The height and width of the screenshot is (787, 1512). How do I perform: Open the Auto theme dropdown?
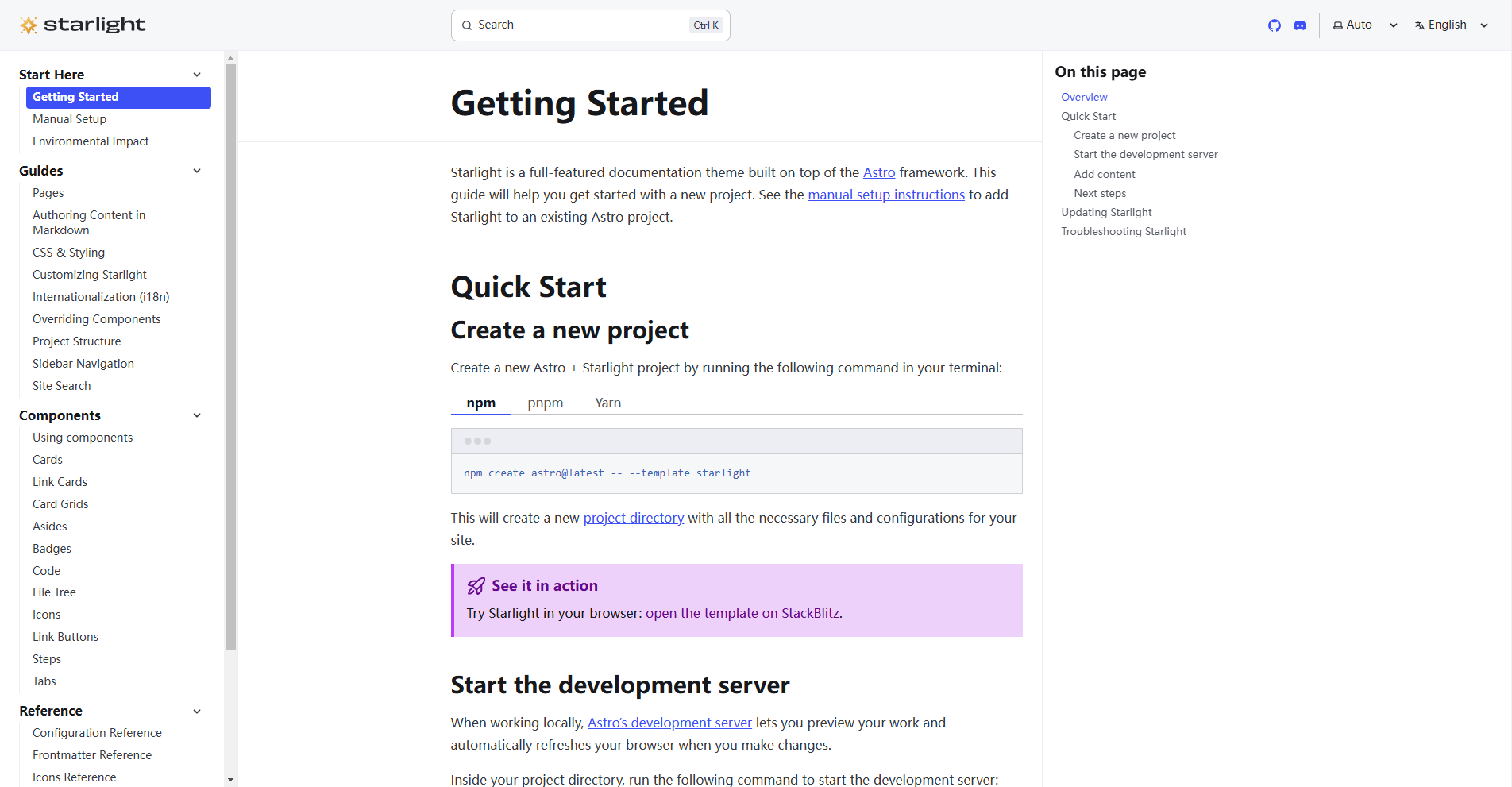[x=1366, y=25]
